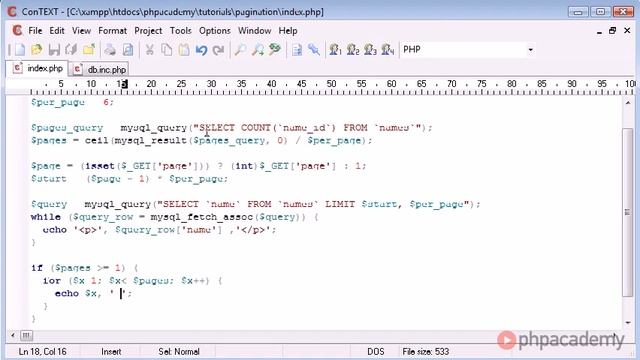The image size is (640, 360).
Task: Close the inner document with X
Action: pos(627,31)
